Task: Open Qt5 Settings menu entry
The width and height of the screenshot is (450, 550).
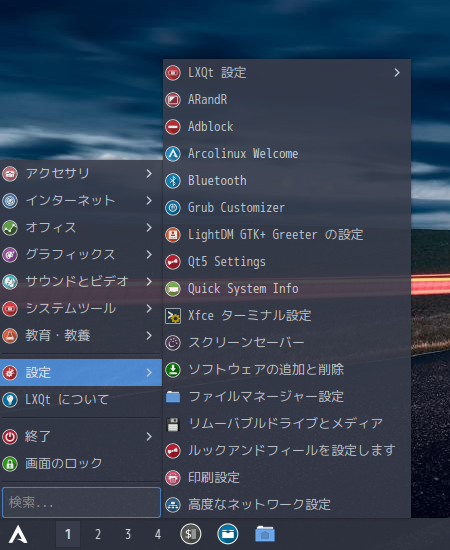Action: 287,262
